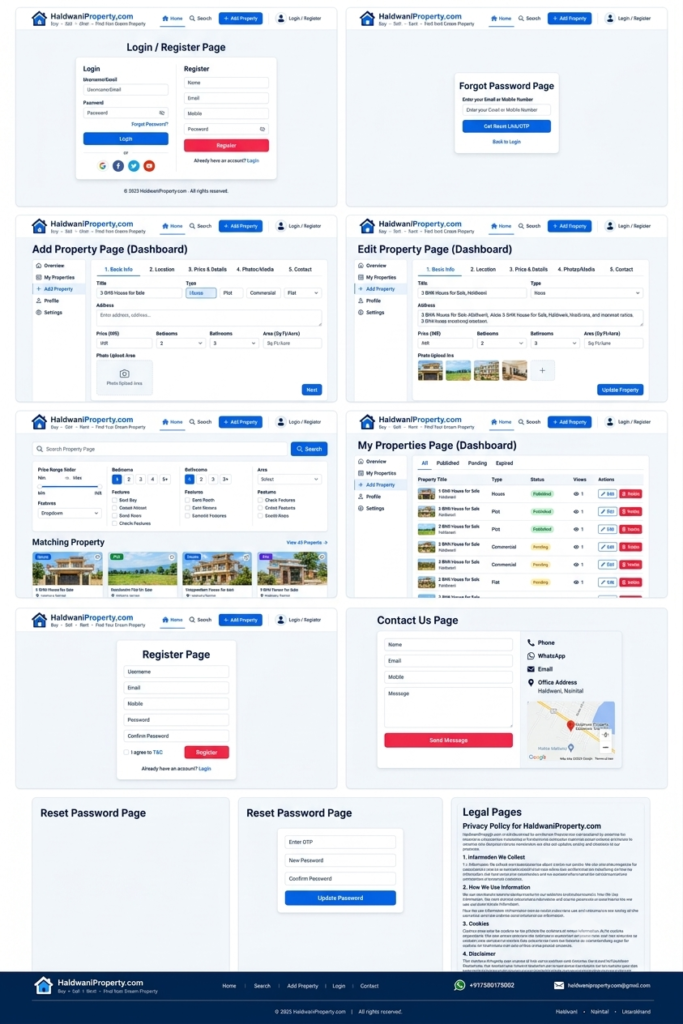The height and width of the screenshot is (1024, 683).
Task: Select 5+ under Bedrooms search filter
Action: click(x=165, y=479)
